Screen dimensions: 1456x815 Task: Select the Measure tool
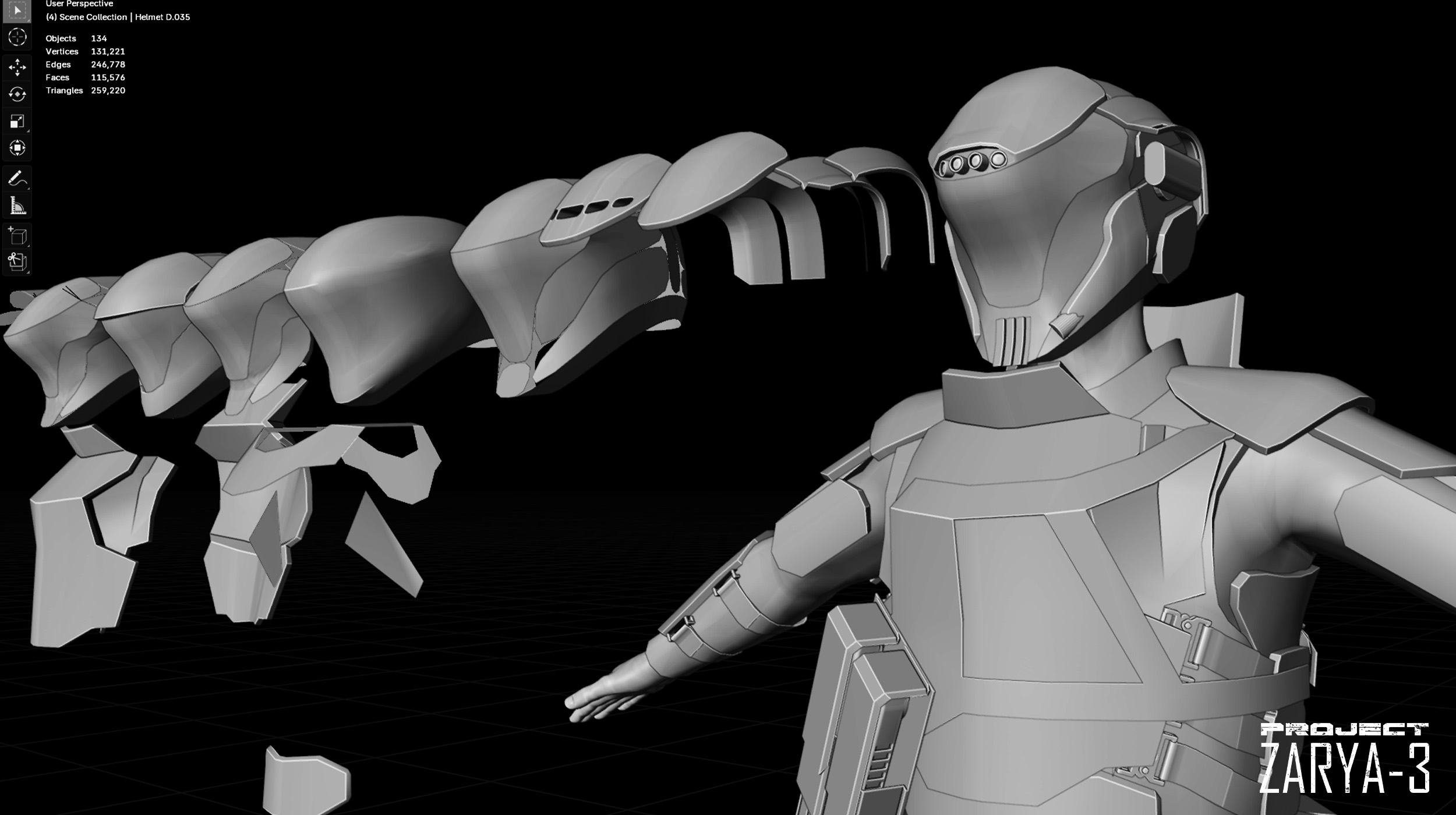point(17,205)
